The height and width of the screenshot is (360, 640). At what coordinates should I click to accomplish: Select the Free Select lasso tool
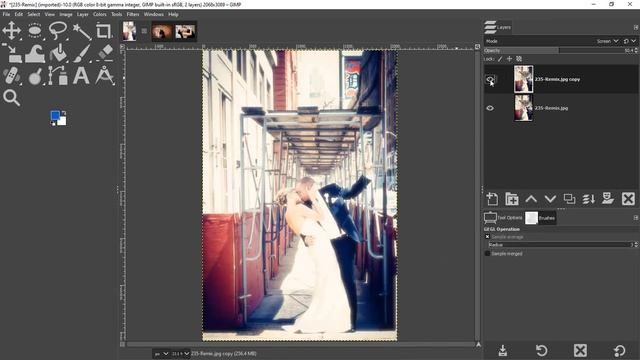58,31
